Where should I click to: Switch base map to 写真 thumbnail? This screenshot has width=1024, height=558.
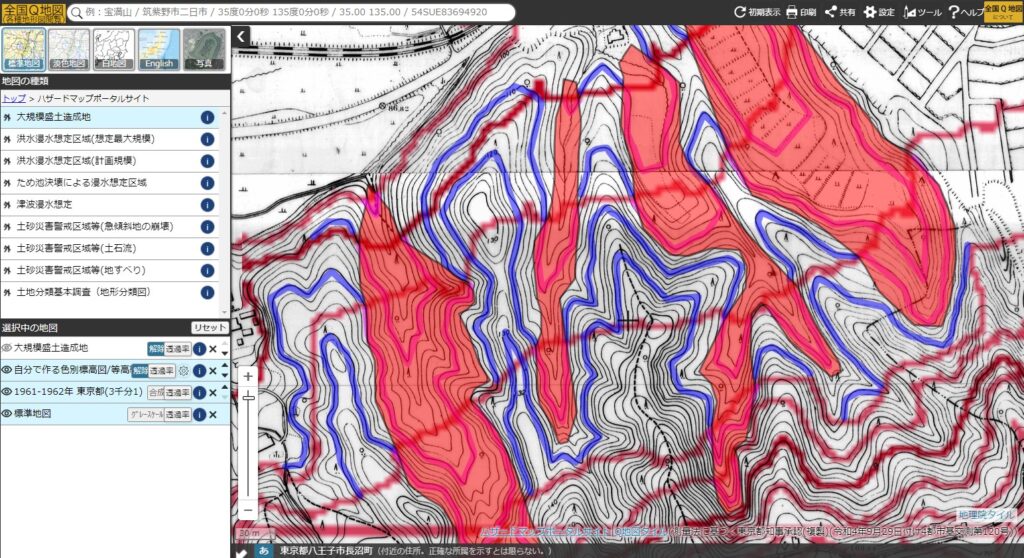[x=204, y=49]
